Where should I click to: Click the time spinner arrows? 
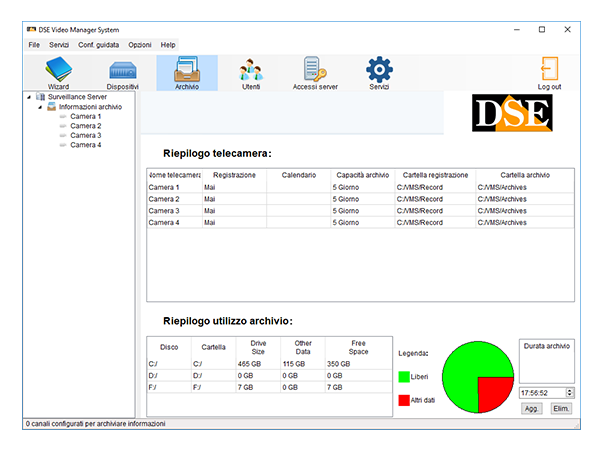[570, 393]
